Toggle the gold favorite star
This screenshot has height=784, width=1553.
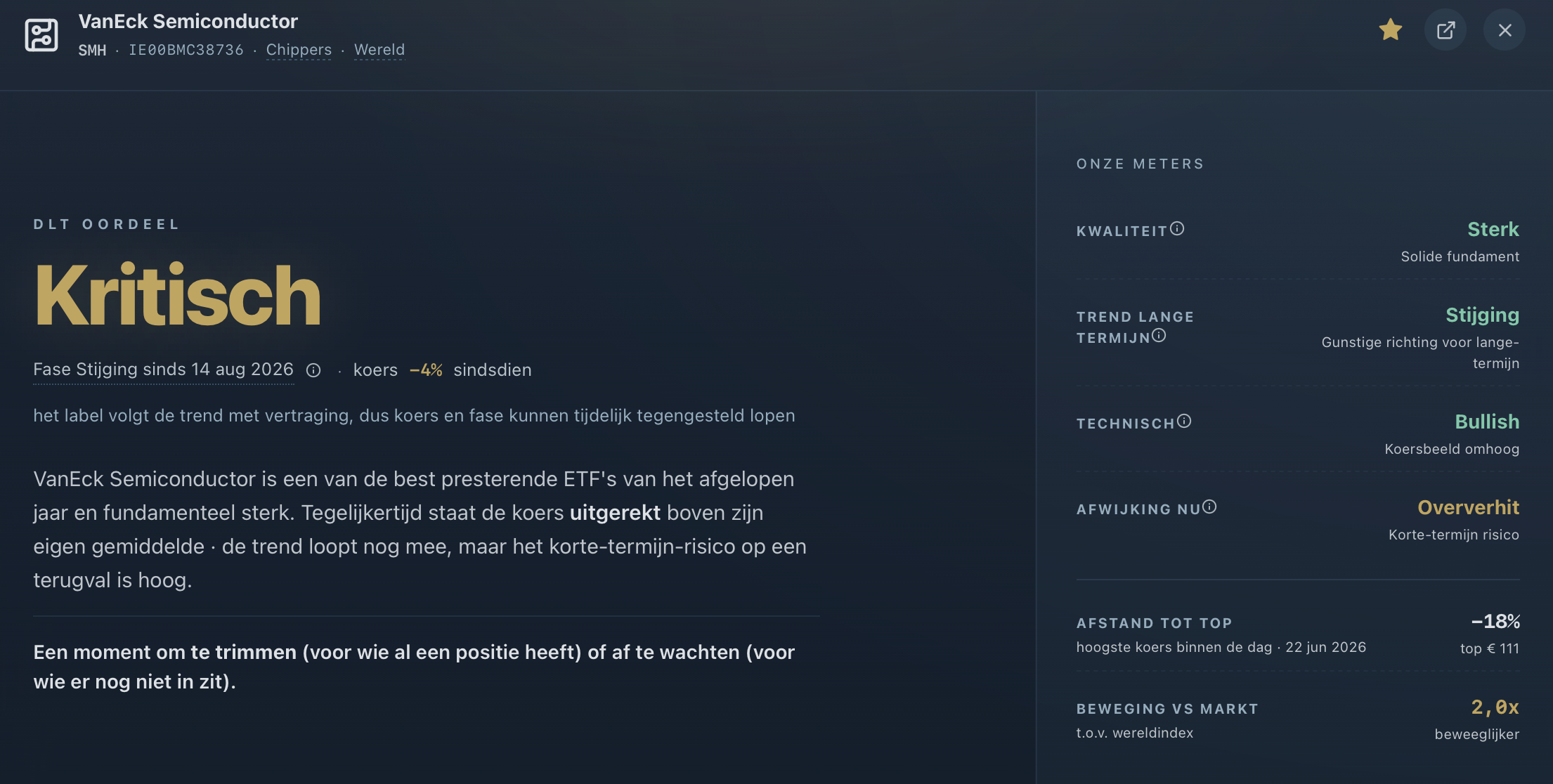coord(1390,30)
